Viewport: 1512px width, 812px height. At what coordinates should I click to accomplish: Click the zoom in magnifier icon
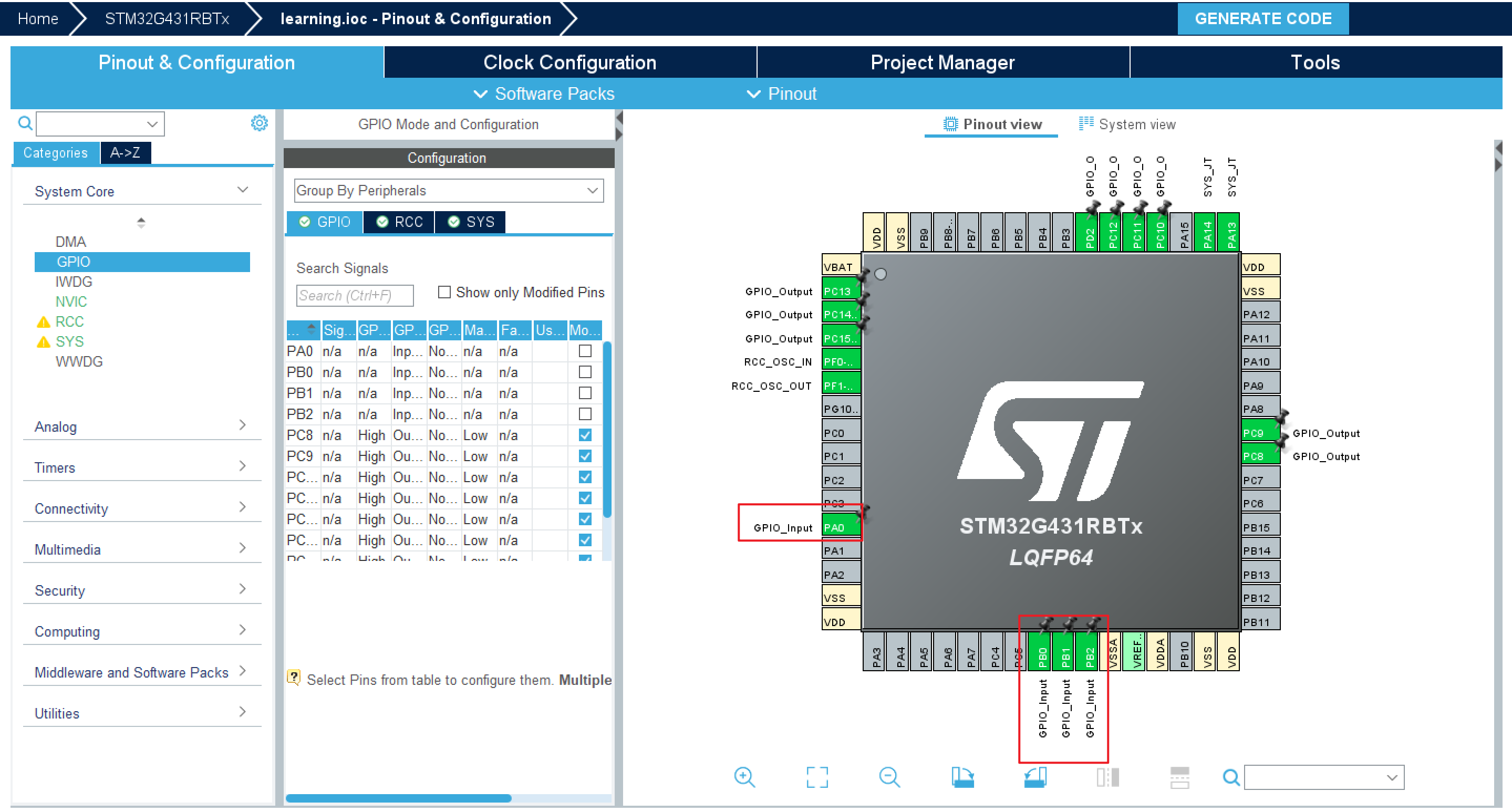[x=744, y=777]
